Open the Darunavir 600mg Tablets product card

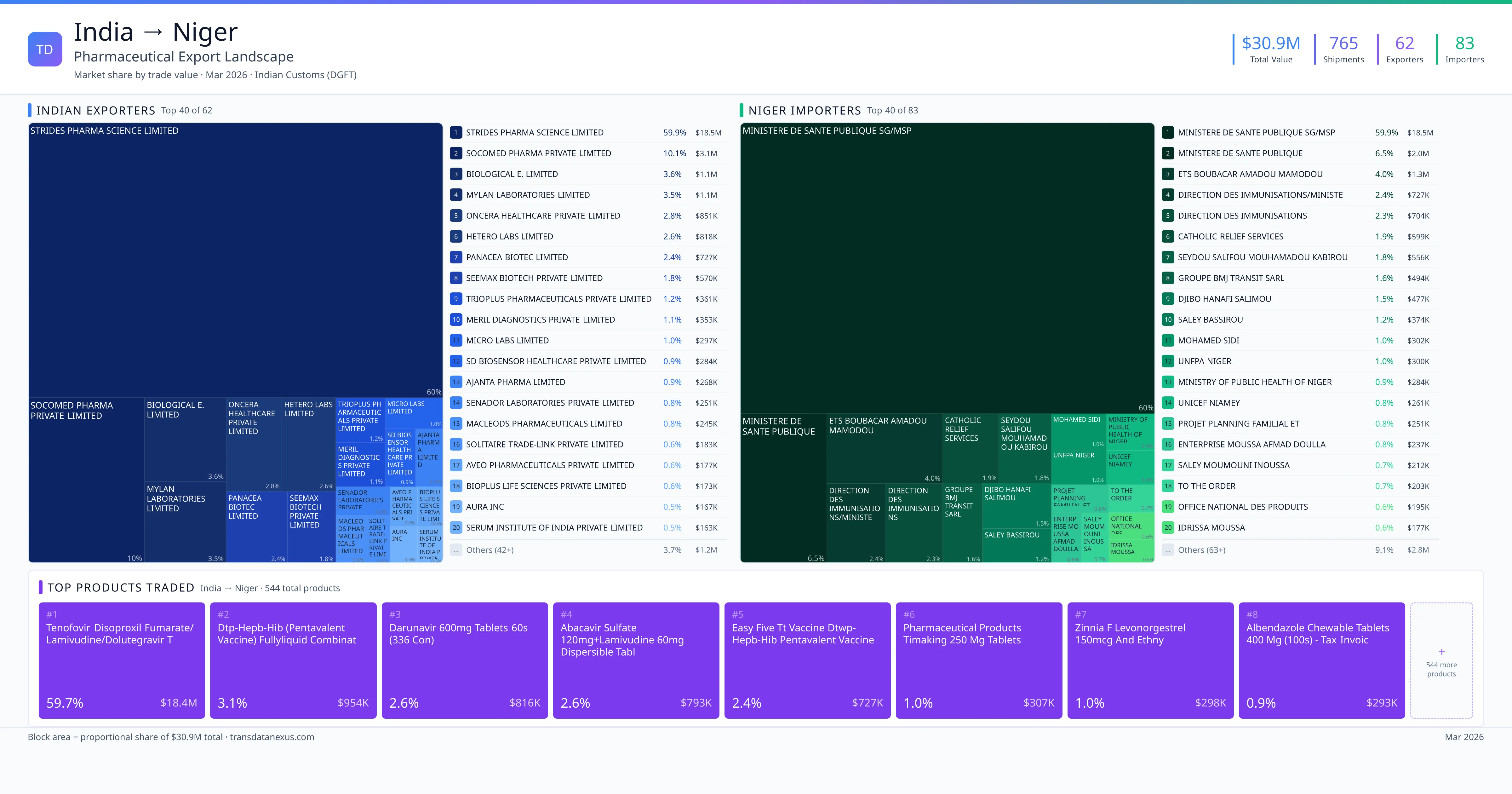click(464, 660)
